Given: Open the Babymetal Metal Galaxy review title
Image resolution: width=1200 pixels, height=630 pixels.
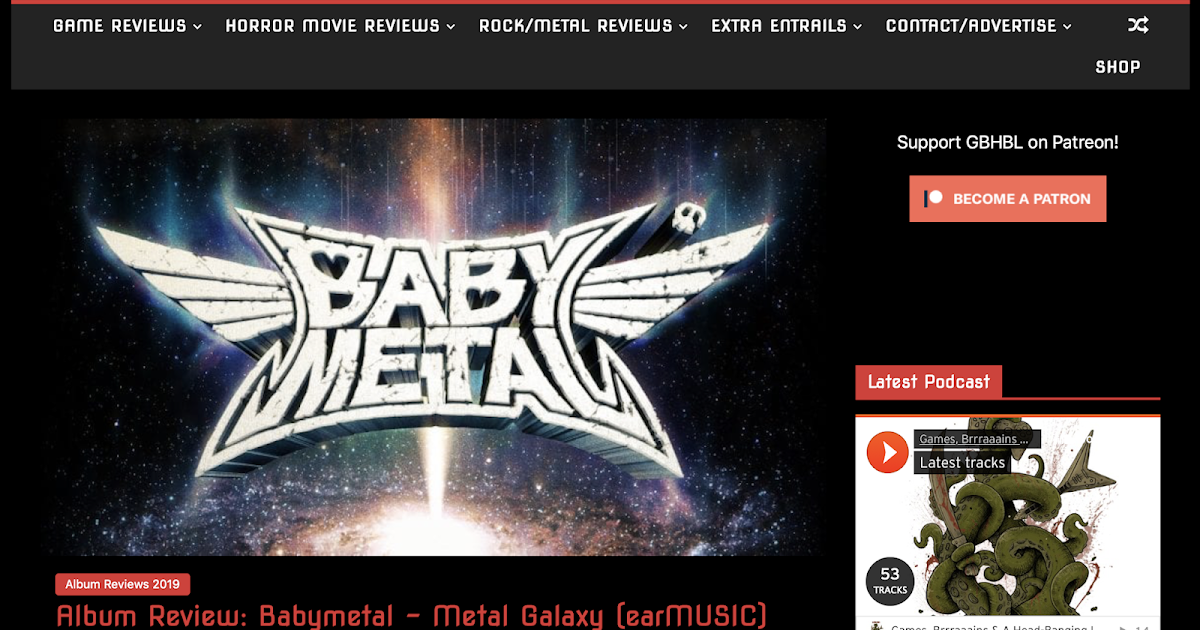Looking at the screenshot, I should 412,615.
